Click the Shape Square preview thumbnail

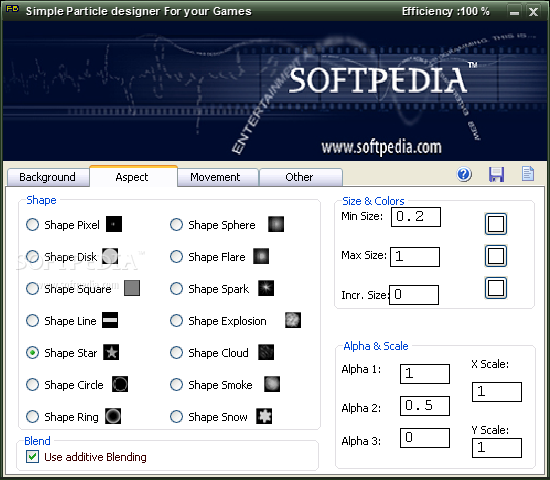coord(132,288)
